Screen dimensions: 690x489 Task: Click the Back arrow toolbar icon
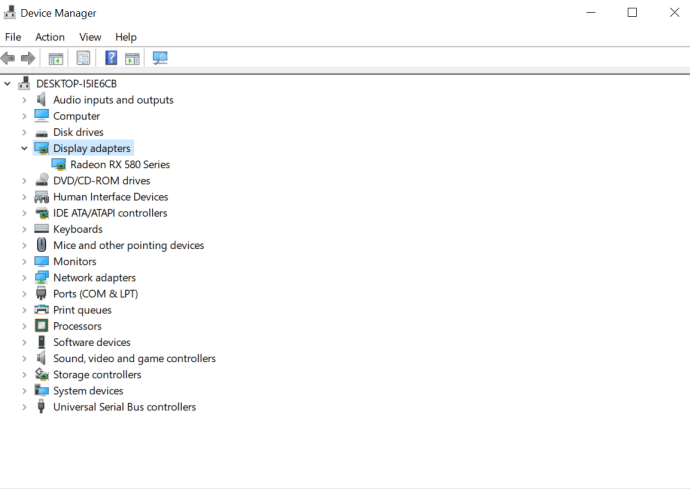click(8, 58)
